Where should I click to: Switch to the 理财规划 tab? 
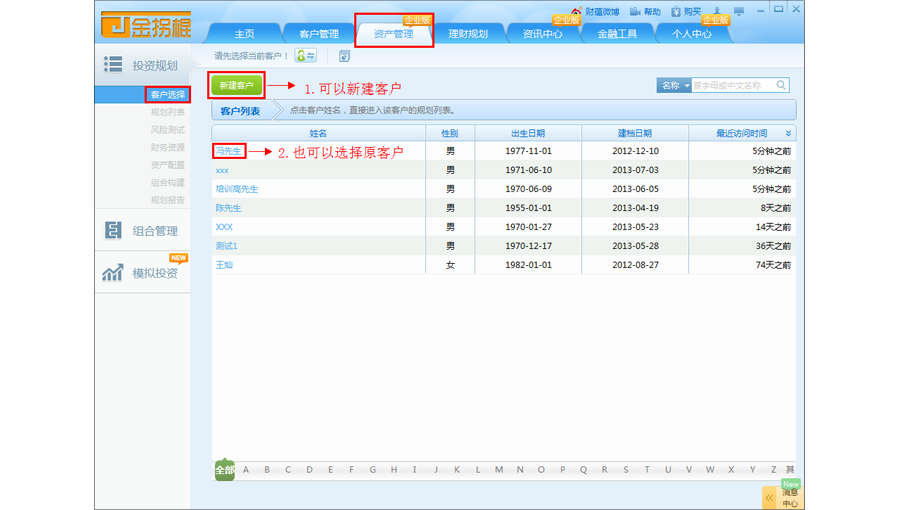(468, 34)
